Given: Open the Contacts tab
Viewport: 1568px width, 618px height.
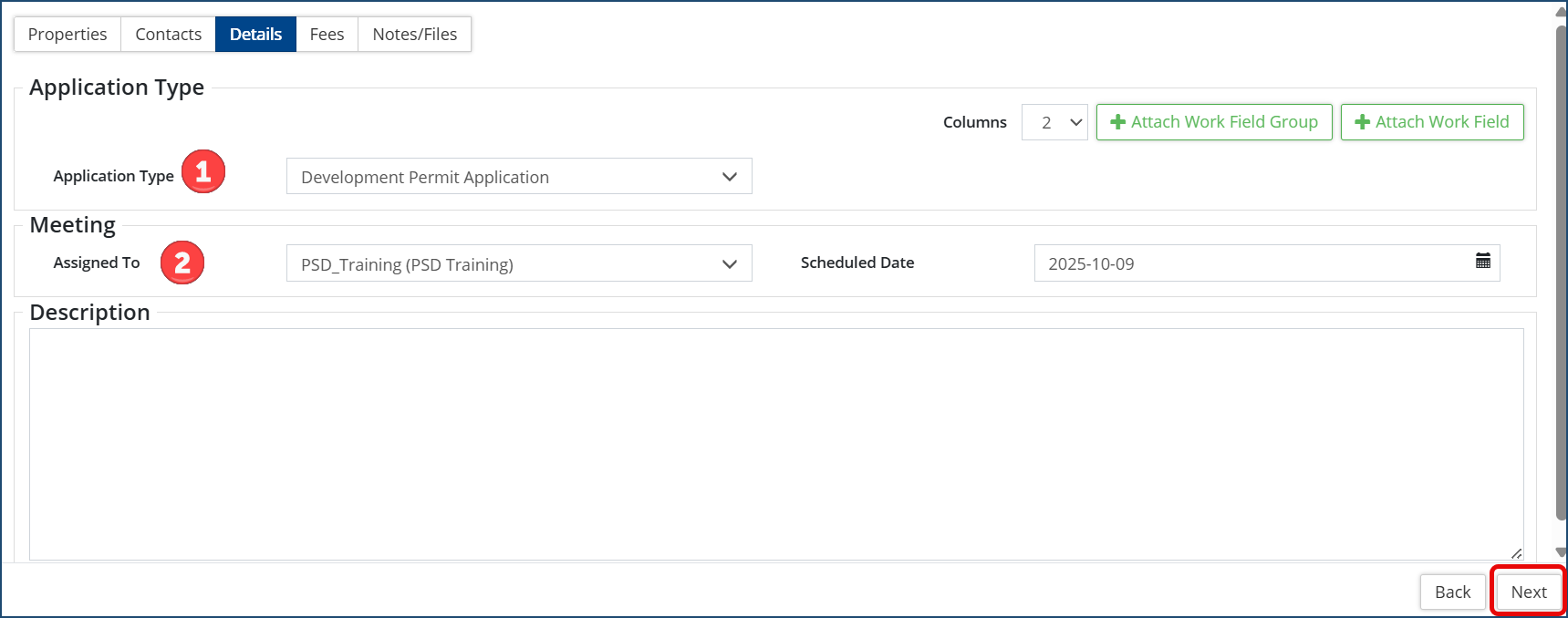Looking at the screenshot, I should [x=168, y=35].
